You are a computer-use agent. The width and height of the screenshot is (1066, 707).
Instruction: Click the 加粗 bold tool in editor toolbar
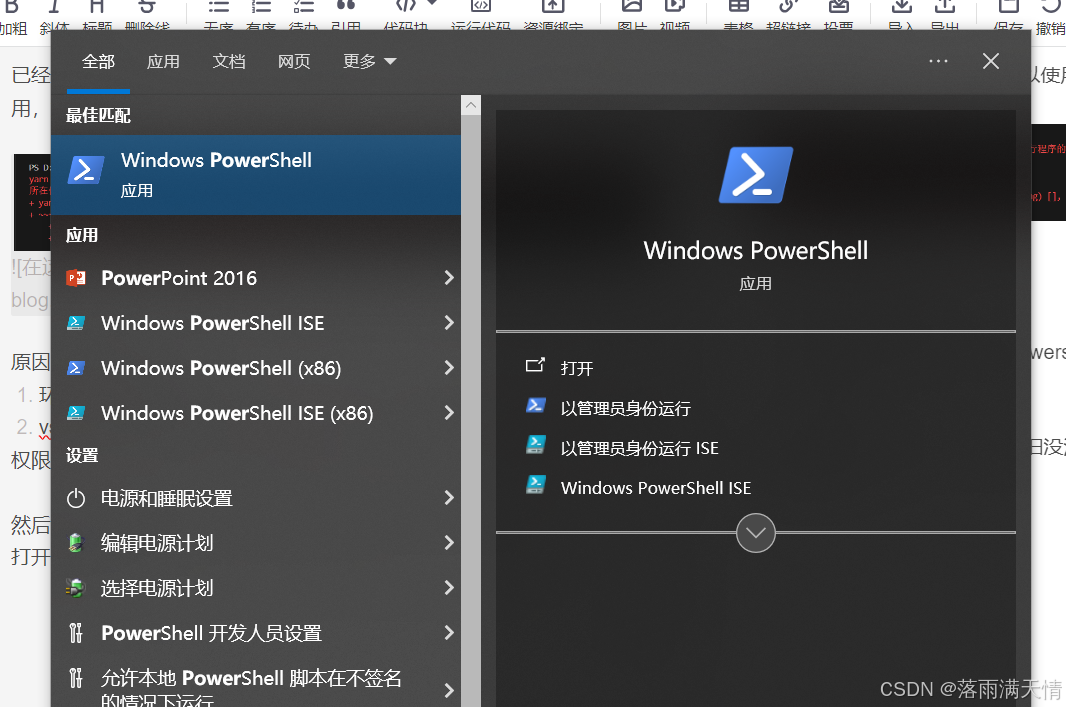click(12, 18)
